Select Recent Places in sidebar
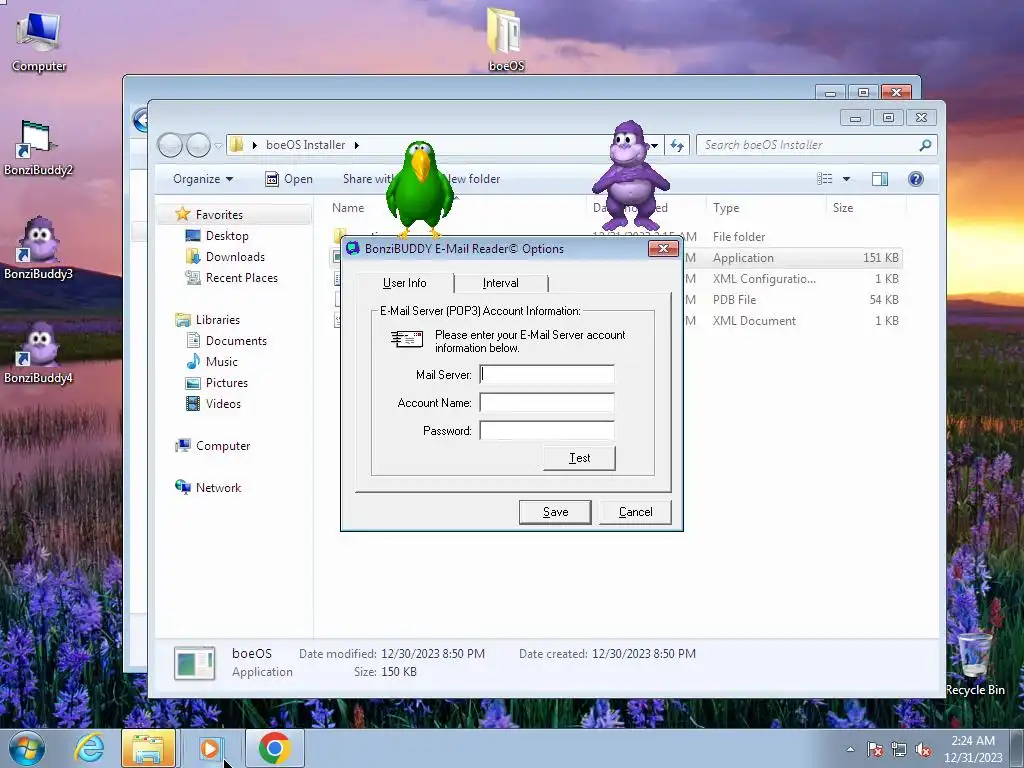This screenshot has width=1024, height=768. coord(242,278)
